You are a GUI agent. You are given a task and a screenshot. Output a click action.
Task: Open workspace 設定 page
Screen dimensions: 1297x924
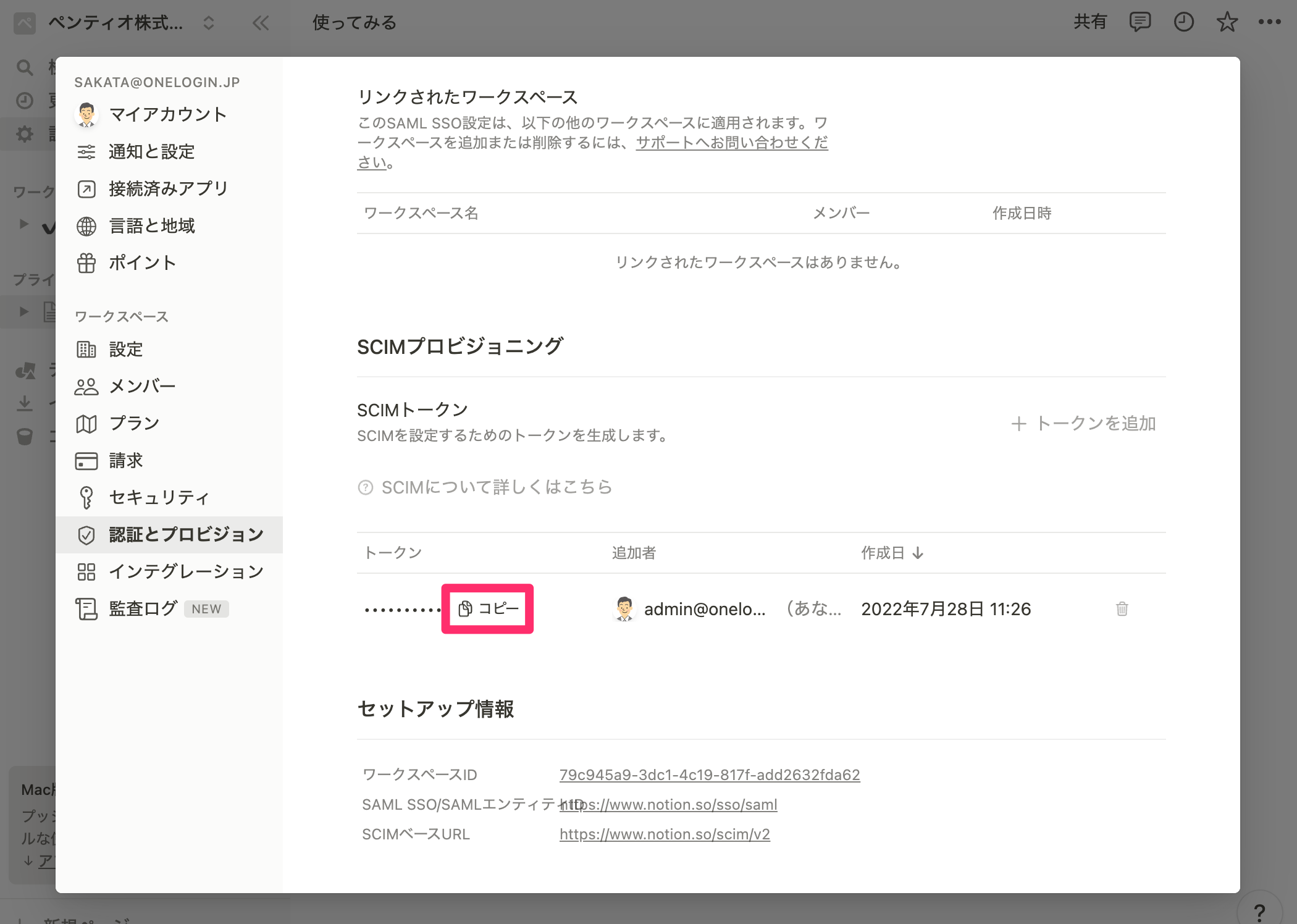tap(169, 350)
